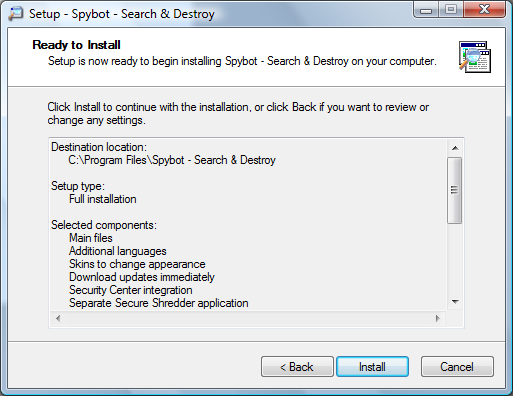Click the 'Additional languages' entry
The image size is (513, 396).
tap(118, 251)
